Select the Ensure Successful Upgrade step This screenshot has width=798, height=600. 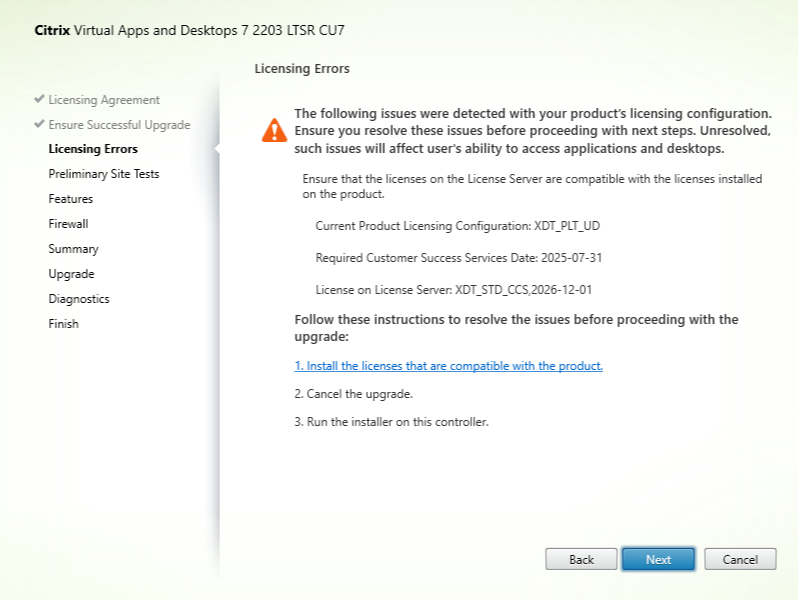pyautogui.click(x=119, y=125)
